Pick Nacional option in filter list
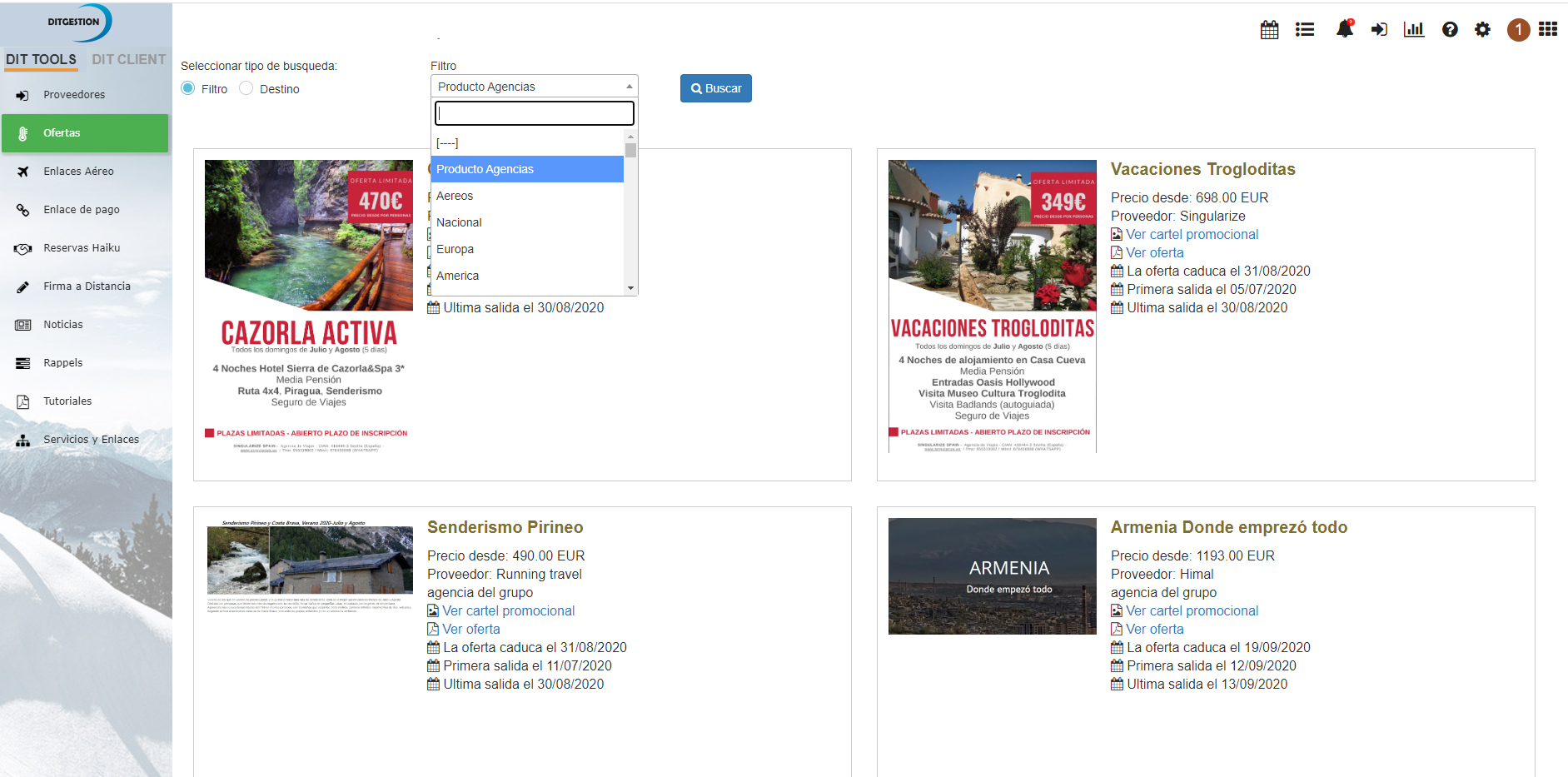 tap(459, 222)
